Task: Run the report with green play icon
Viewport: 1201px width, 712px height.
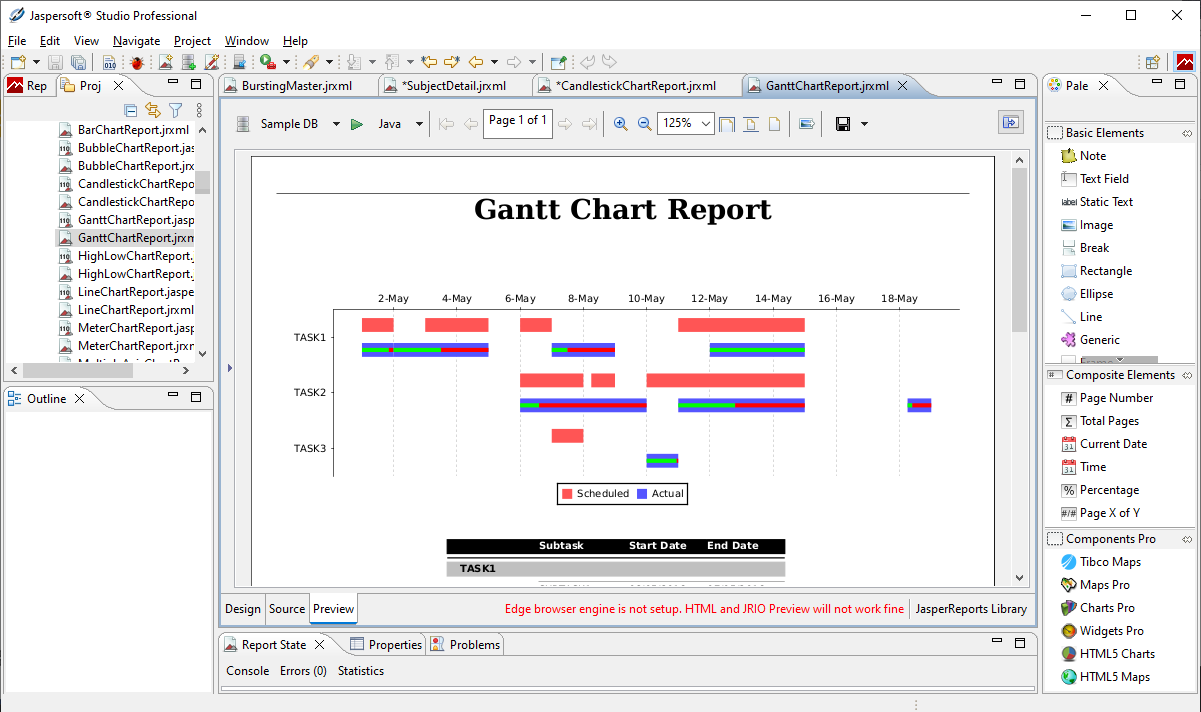Action: (357, 124)
